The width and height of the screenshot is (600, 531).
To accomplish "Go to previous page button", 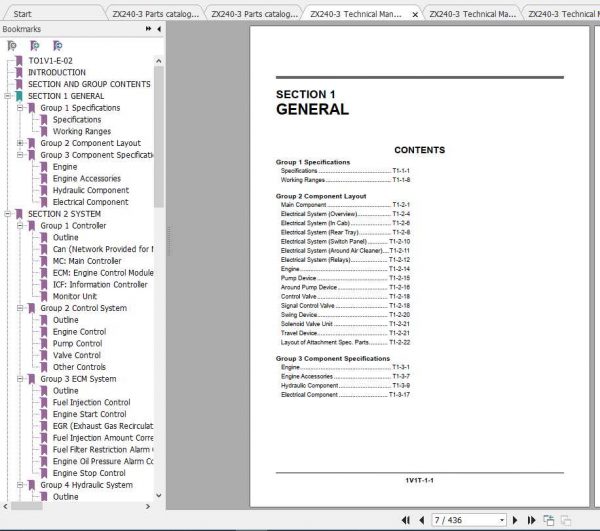I will [422, 520].
